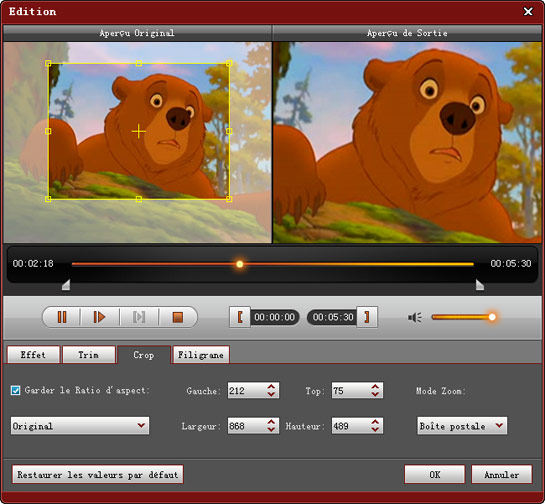Decrease the Largeur value
The height and width of the screenshot is (504, 545).
271,430
